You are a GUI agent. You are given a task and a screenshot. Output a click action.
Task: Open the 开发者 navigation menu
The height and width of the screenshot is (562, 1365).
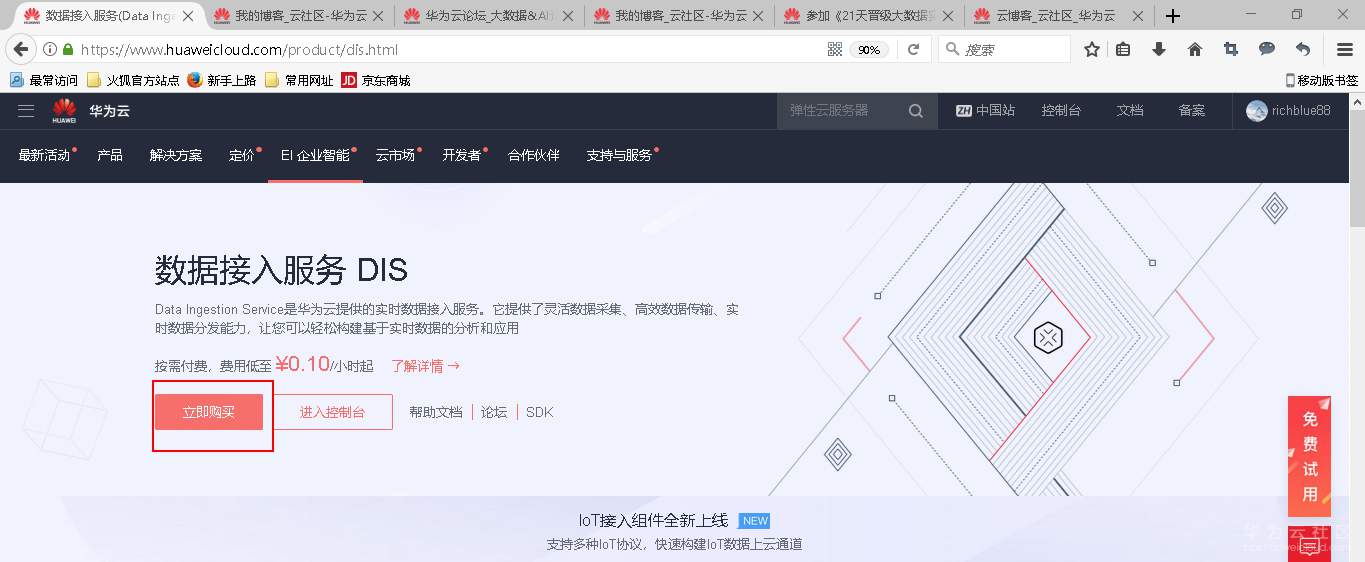pyautogui.click(x=462, y=155)
